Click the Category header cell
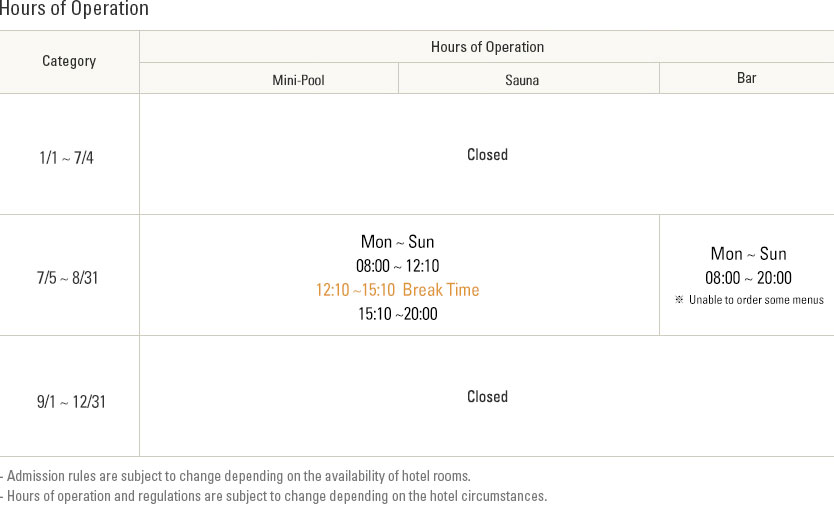 point(69,62)
